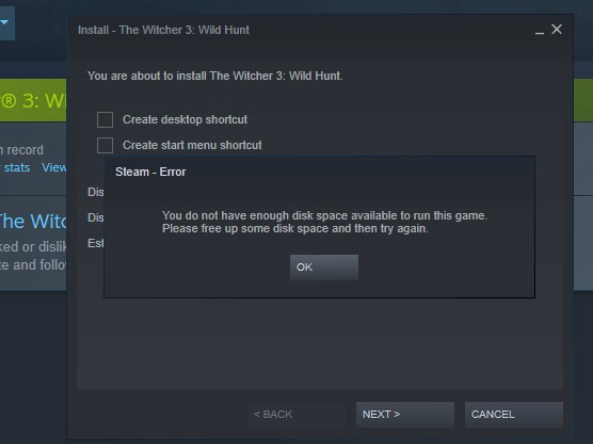Viewport: 593px width, 444px height.
Task: Dismiss the error with the OK button
Action: pyautogui.click(x=324, y=267)
